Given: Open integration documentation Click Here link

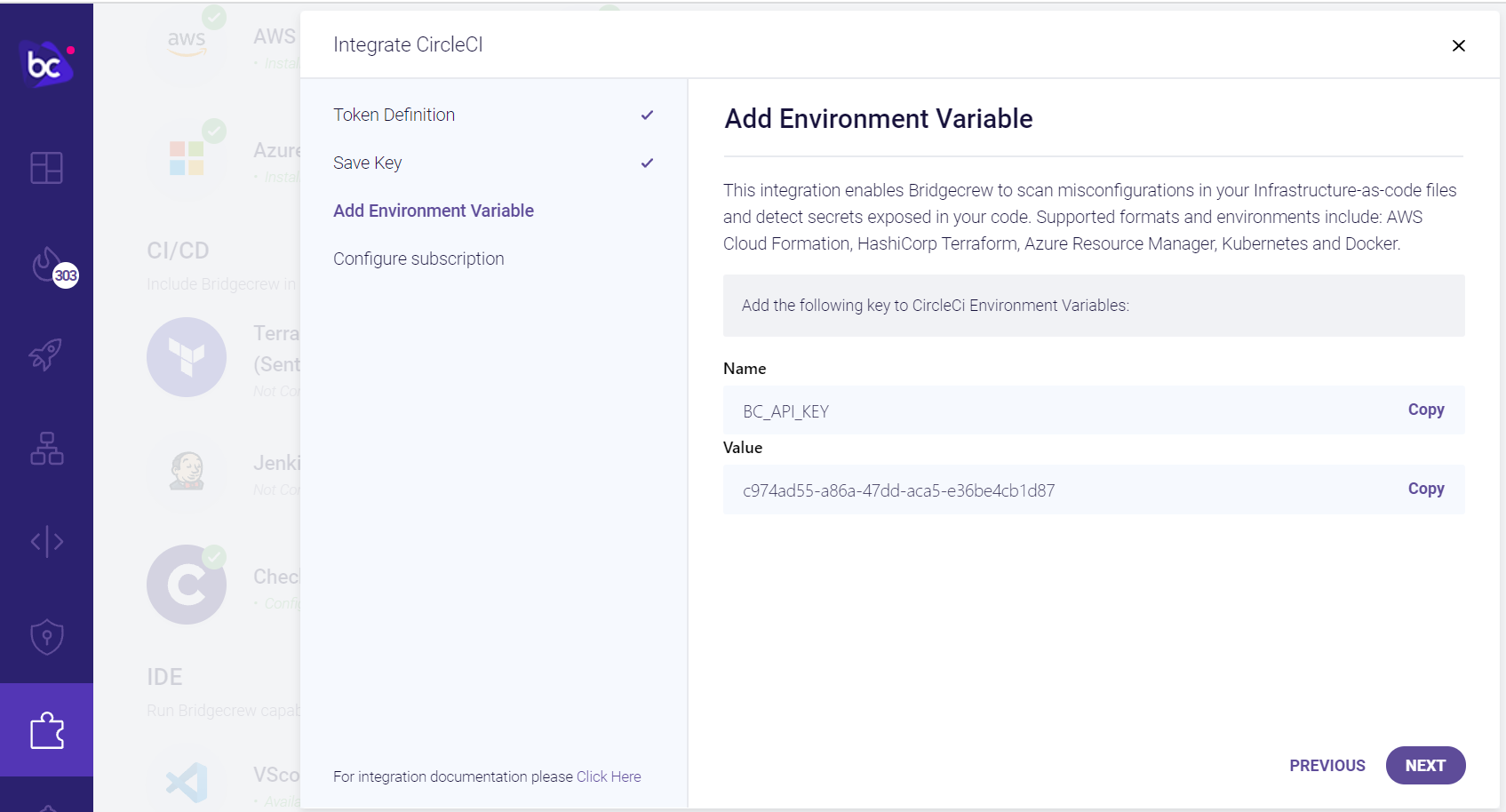Looking at the screenshot, I should (x=609, y=776).
